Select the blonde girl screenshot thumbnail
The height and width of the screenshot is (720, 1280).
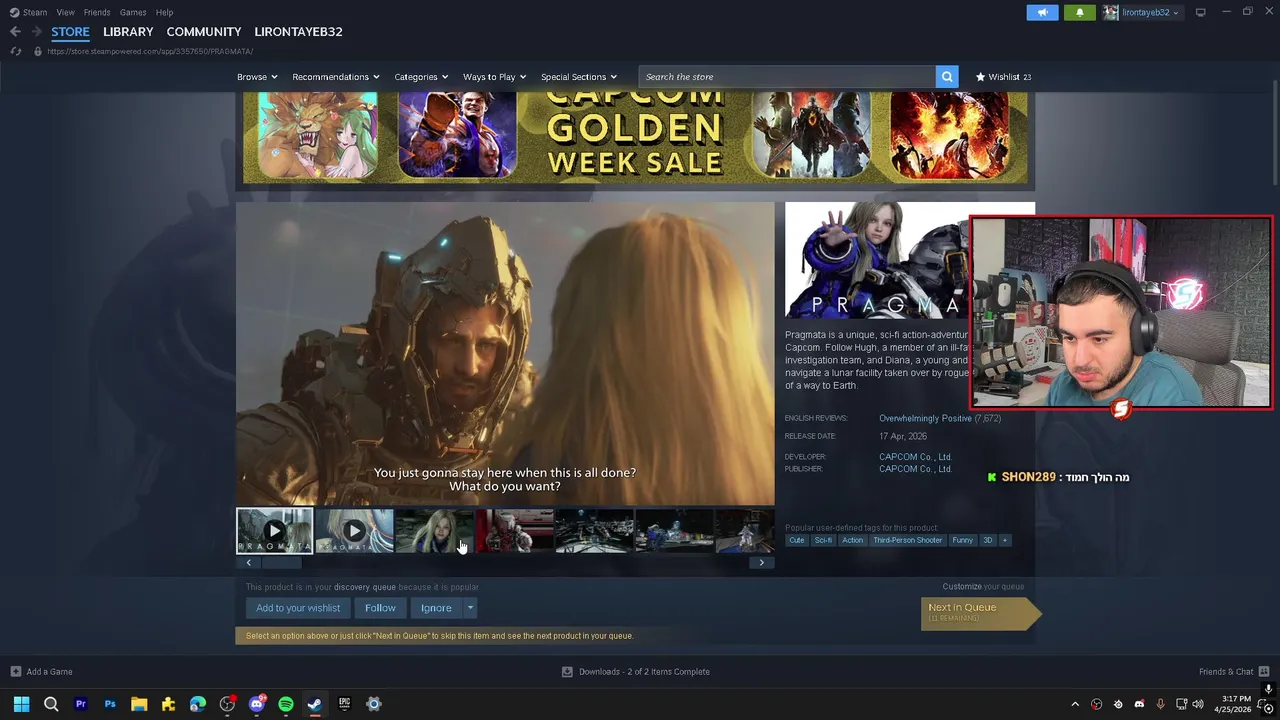[x=434, y=531]
